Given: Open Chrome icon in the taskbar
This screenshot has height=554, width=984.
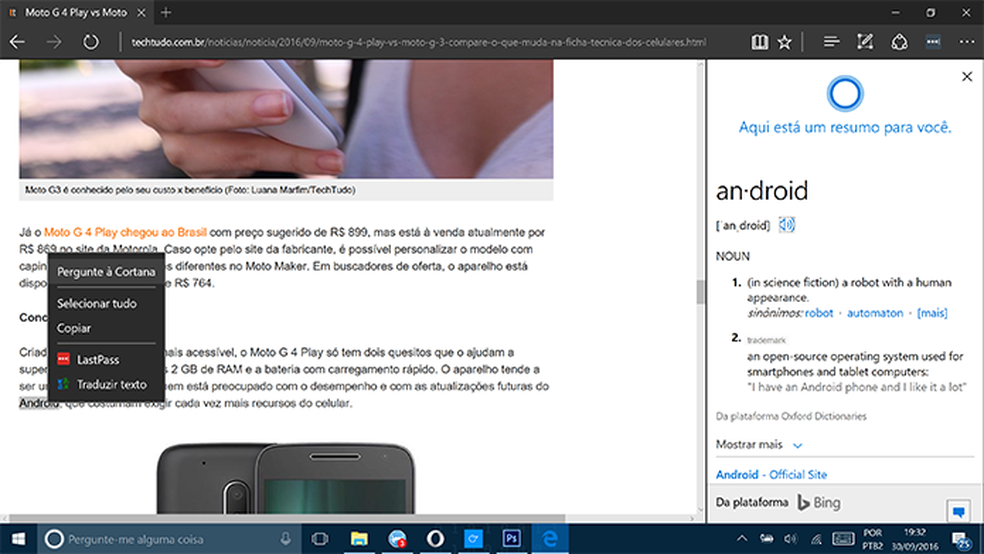Looking at the screenshot, I should click(x=397, y=539).
